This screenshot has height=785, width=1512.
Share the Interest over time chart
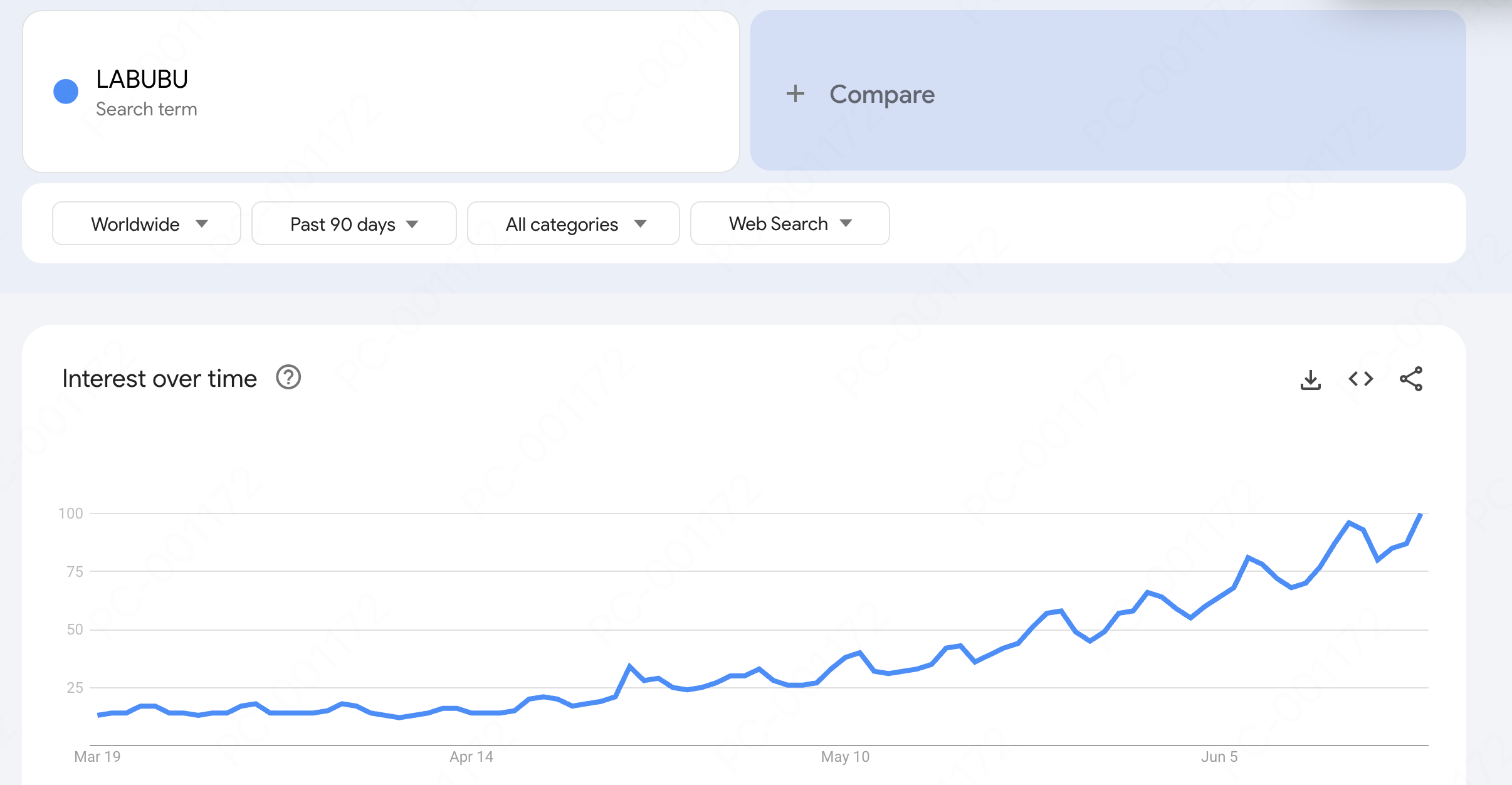point(1411,379)
